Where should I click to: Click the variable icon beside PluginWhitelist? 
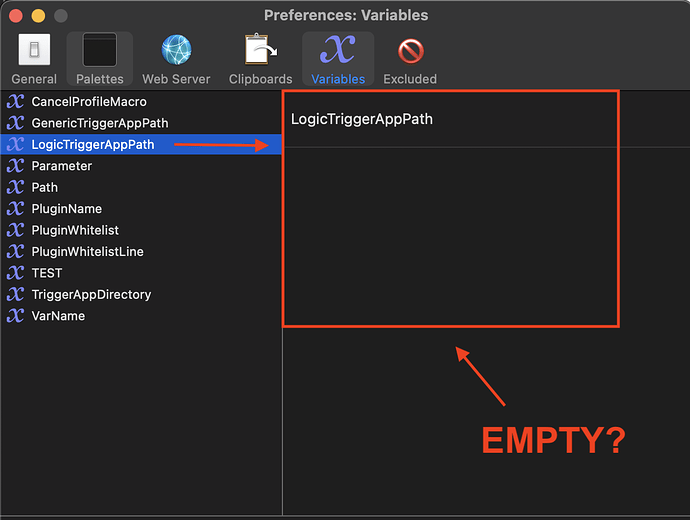click(x=15, y=230)
